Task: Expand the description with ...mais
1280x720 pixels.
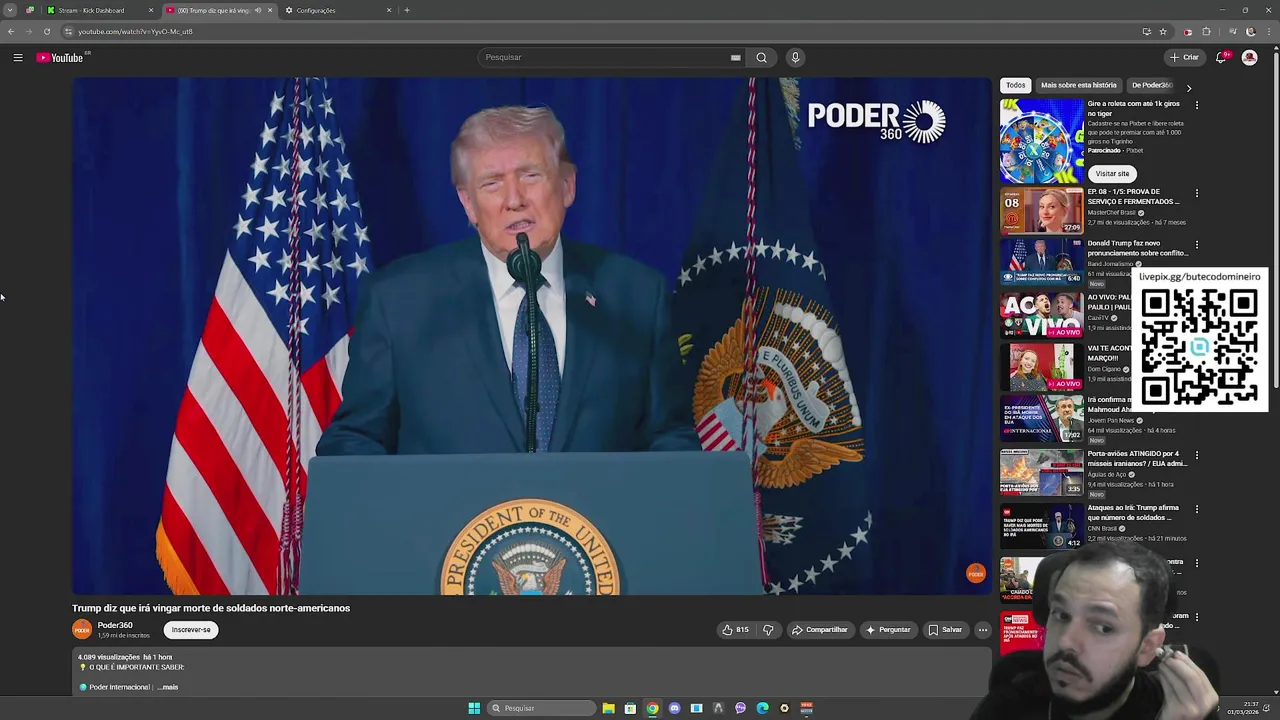Action: (168, 687)
